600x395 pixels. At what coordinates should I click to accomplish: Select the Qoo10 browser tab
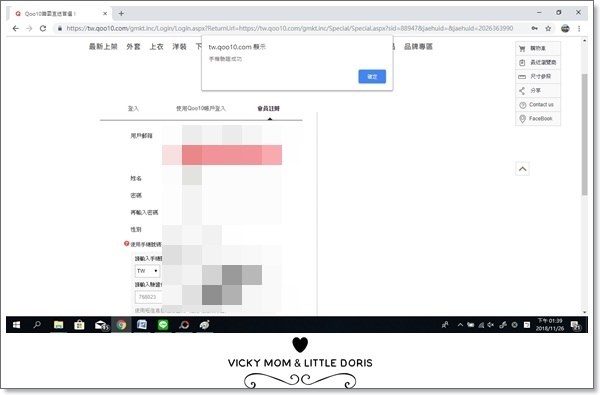tap(59, 13)
